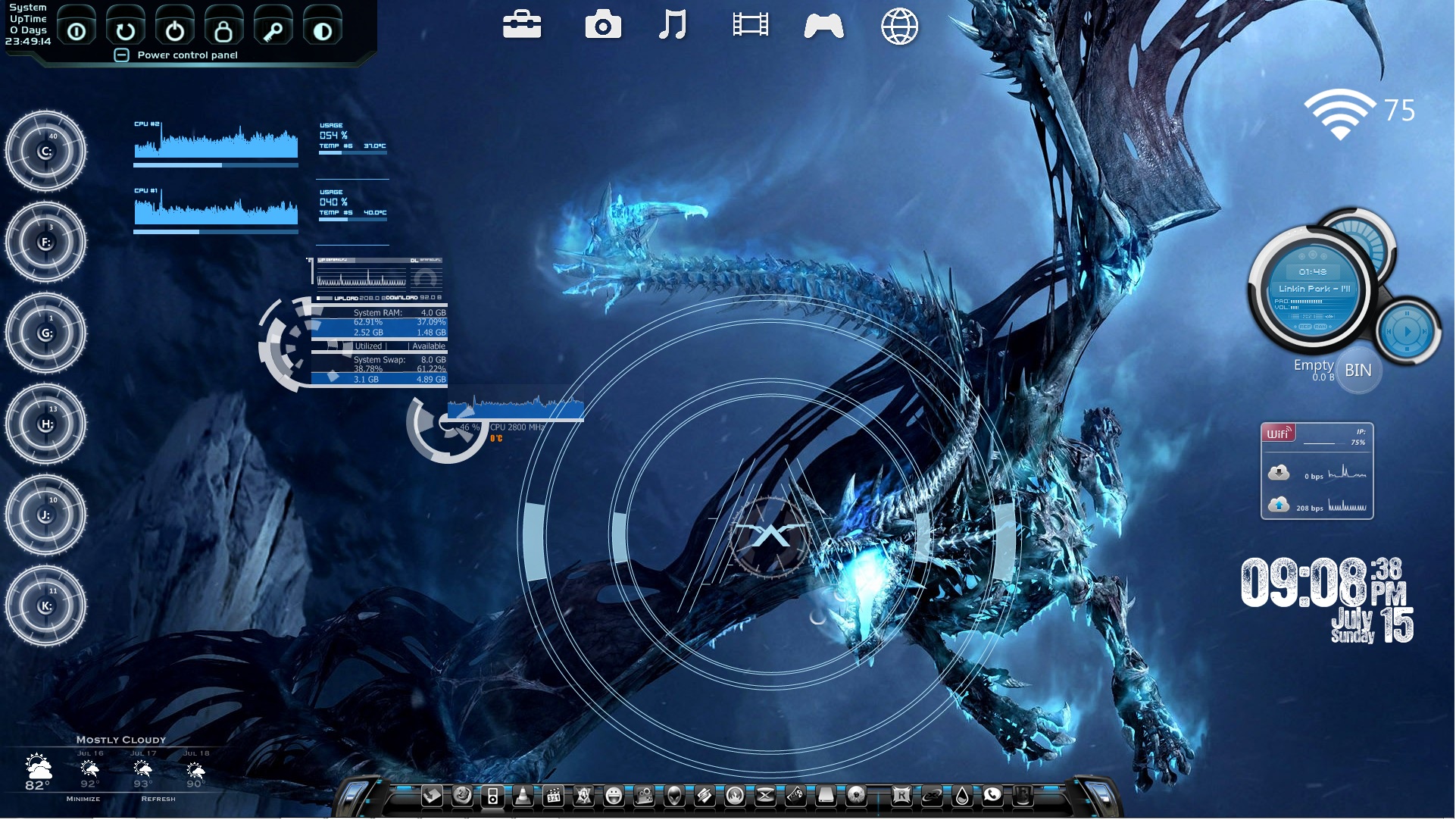The height and width of the screenshot is (820, 1456).
Task: Click Refresh on the weather widget
Action: tap(158, 799)
